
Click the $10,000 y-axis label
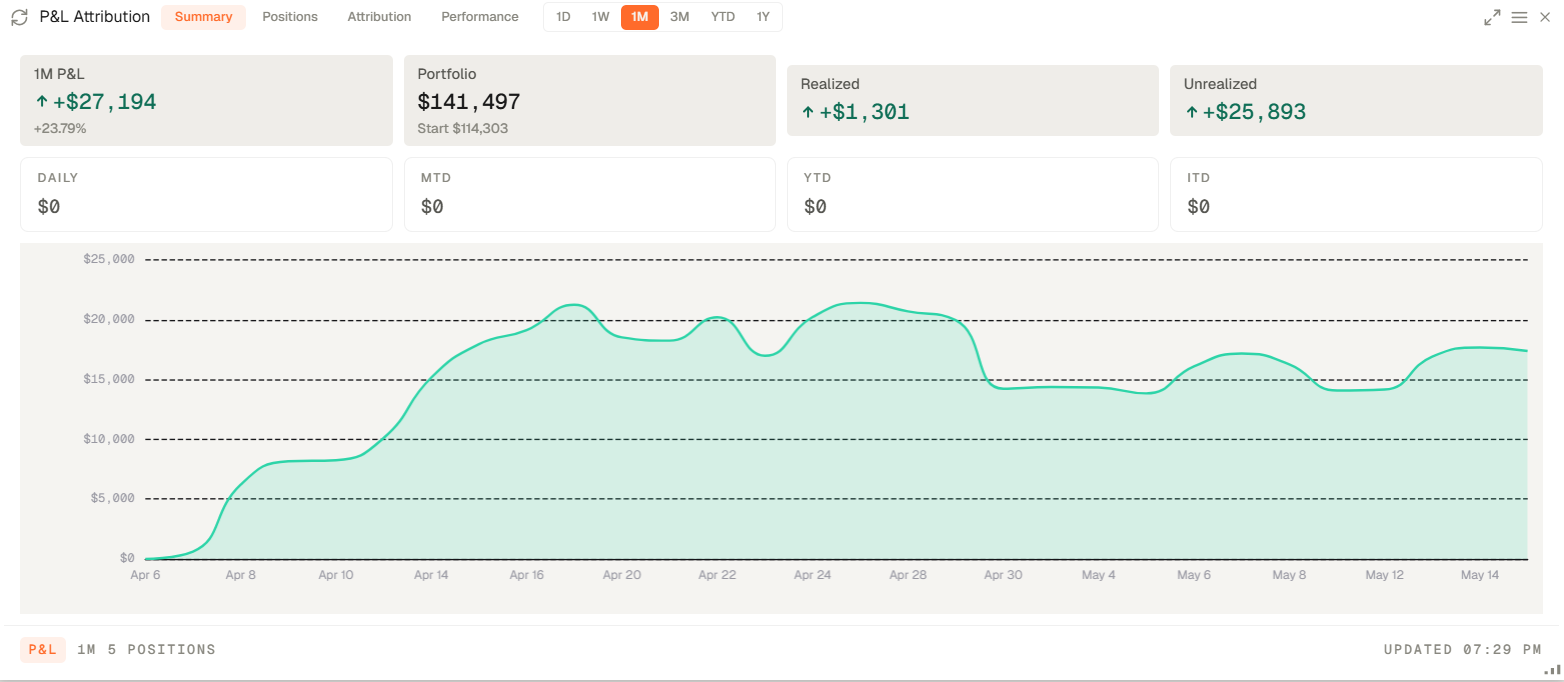(110, 439)
